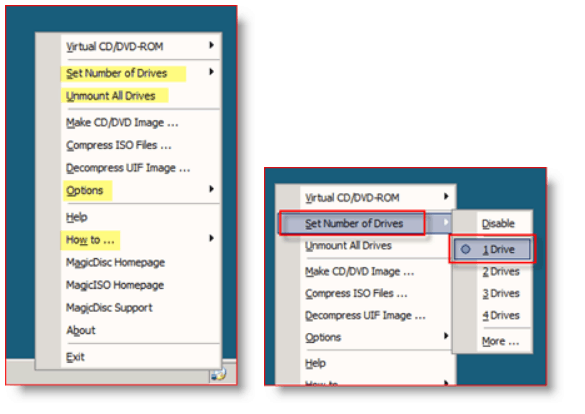Exit MagicDisc from the menu
585x414 pixels.
[75, 357]
